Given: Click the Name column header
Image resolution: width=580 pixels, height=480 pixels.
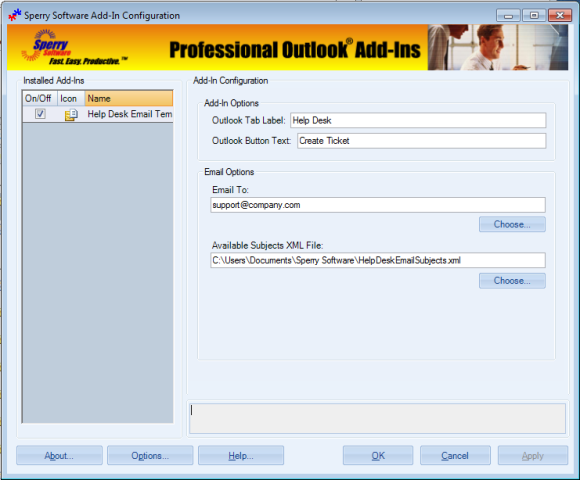Looking at the screenshot, I should [x=129, y=98].
